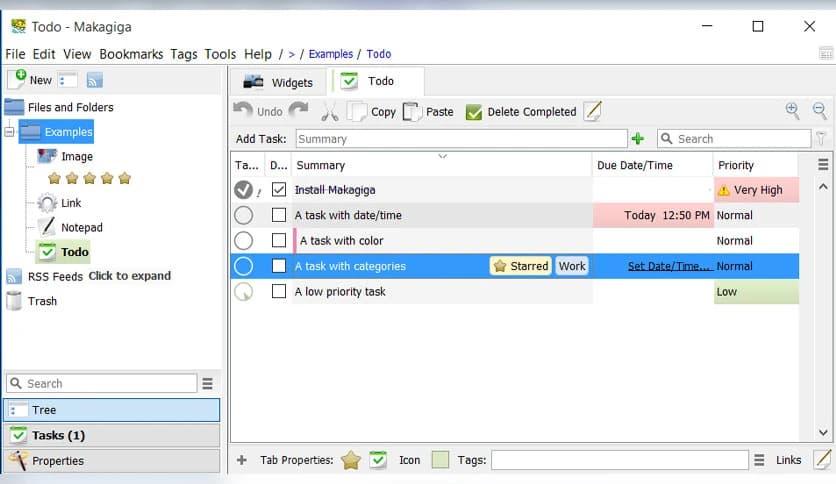Click the New item icon
836x484 pixels.
(18, 79)
